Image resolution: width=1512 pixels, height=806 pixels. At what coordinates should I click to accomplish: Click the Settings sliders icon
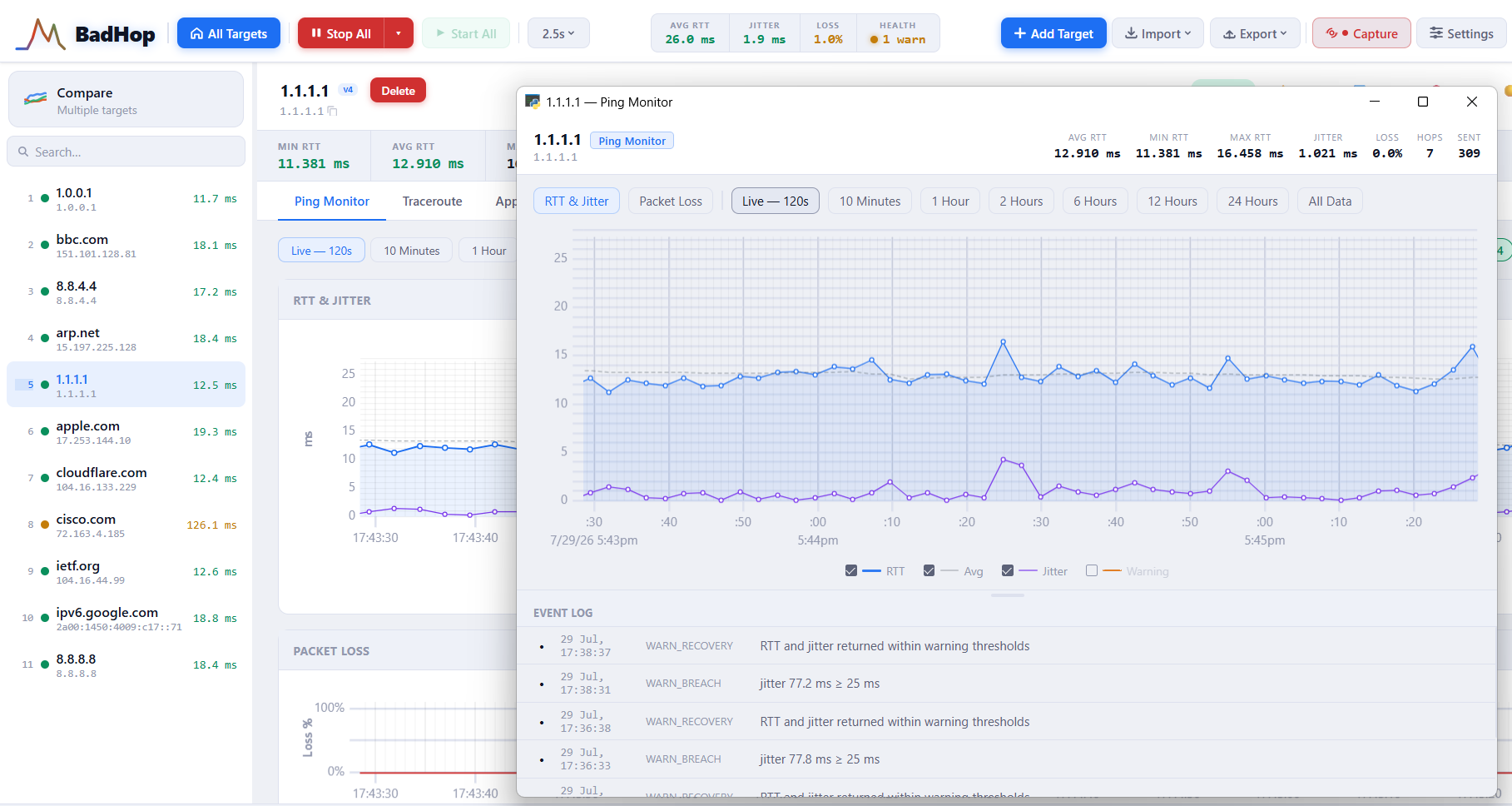coord(1436,33)
